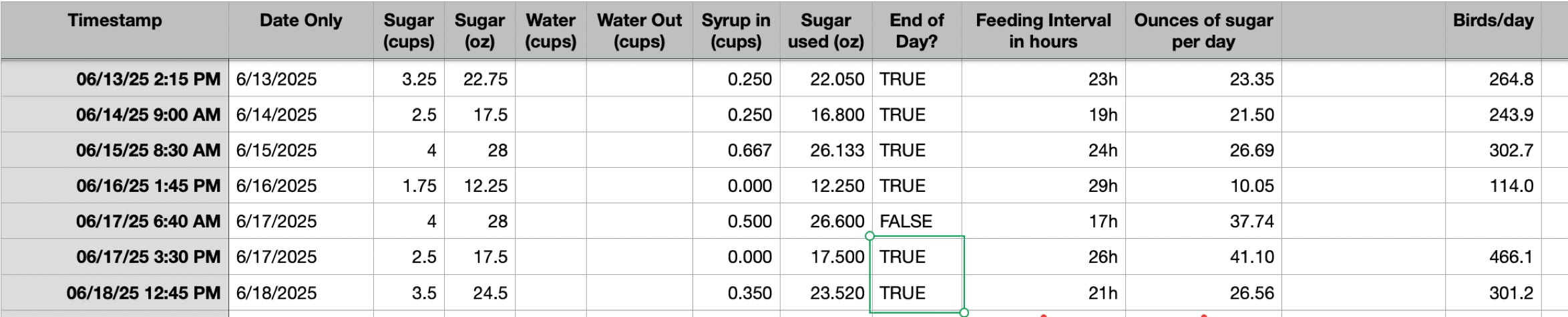Click the top-left selection handle of green range
Screen dimensions: 1568x317
pyautogui.click(x=869, y=235)
